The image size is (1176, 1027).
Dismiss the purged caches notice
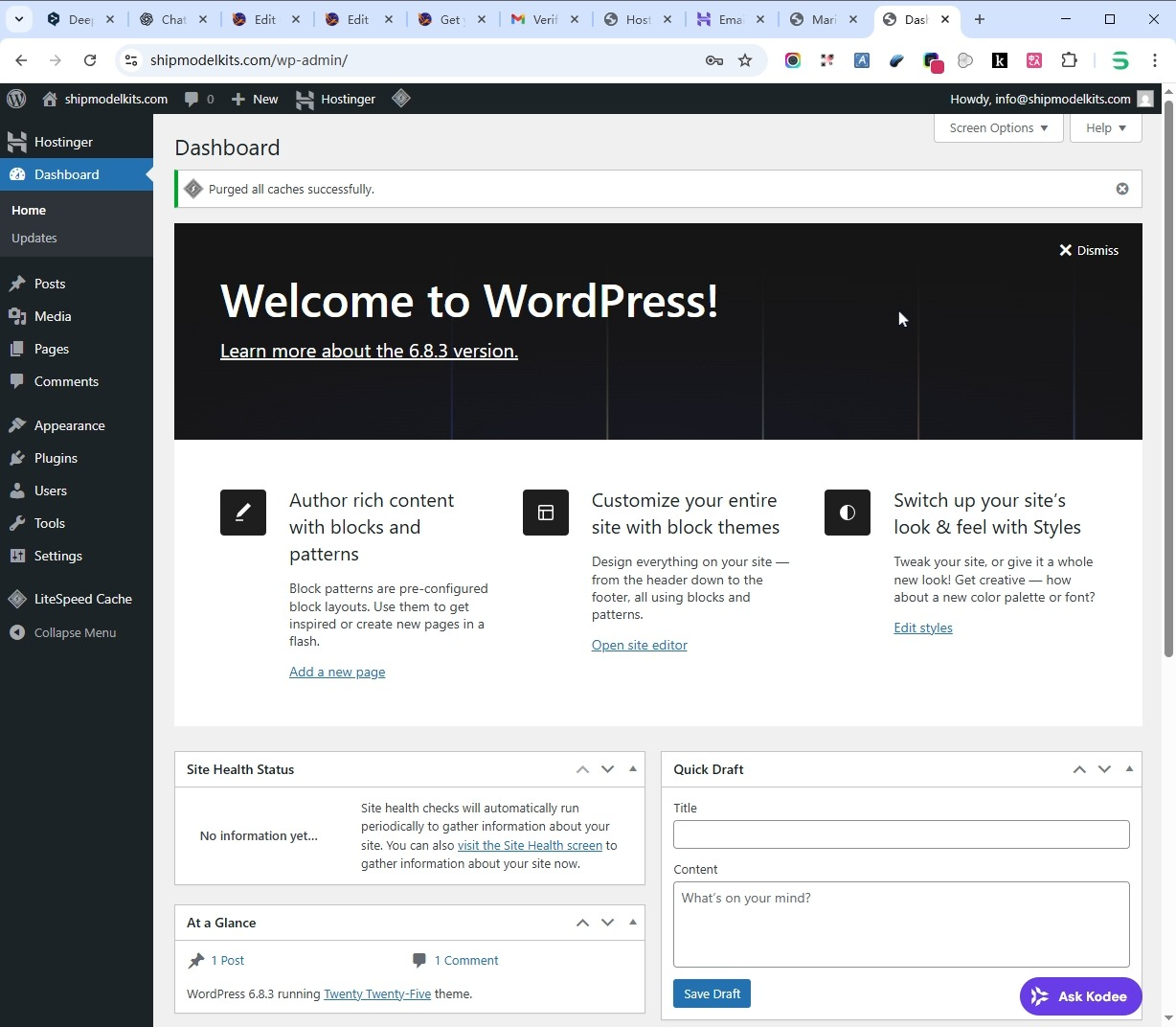(1122, 189)
